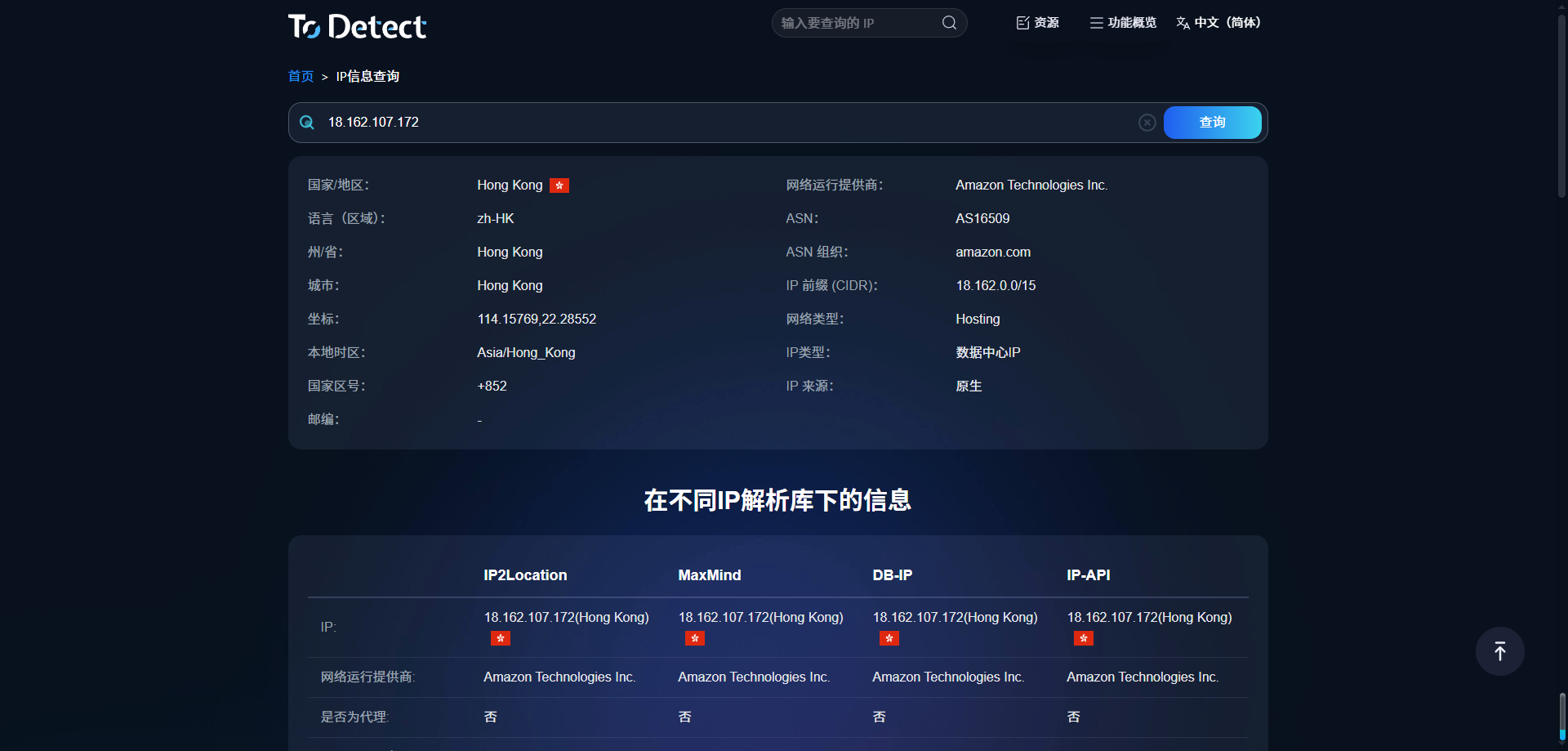1568x751 pixels.
Task: Click the resources menu icon
Action: point(1022,23)
